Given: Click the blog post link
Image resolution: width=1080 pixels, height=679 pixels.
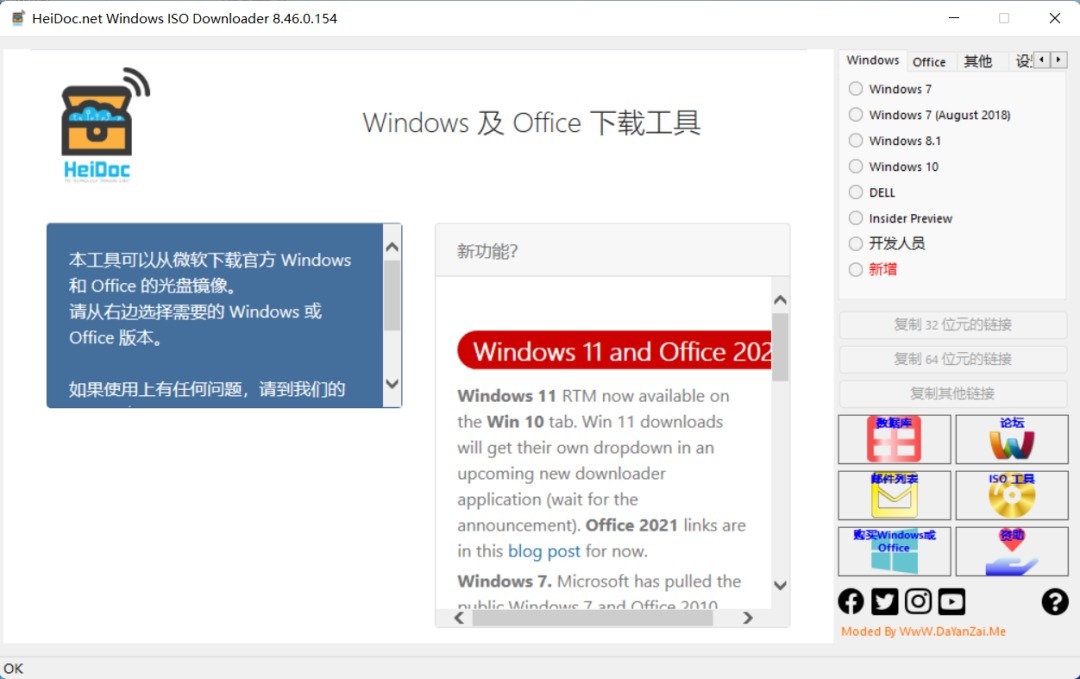Looking at the screenshot, I should pos(543,551).
